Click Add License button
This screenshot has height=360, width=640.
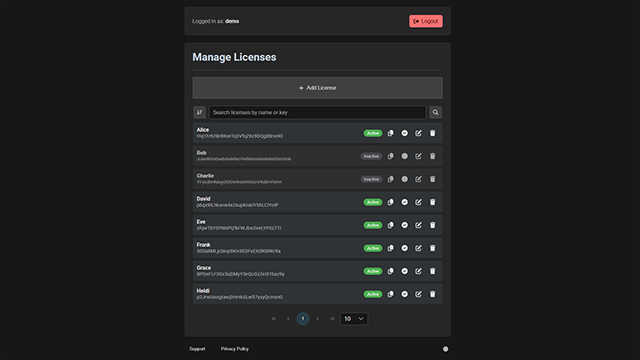[318, 88]
